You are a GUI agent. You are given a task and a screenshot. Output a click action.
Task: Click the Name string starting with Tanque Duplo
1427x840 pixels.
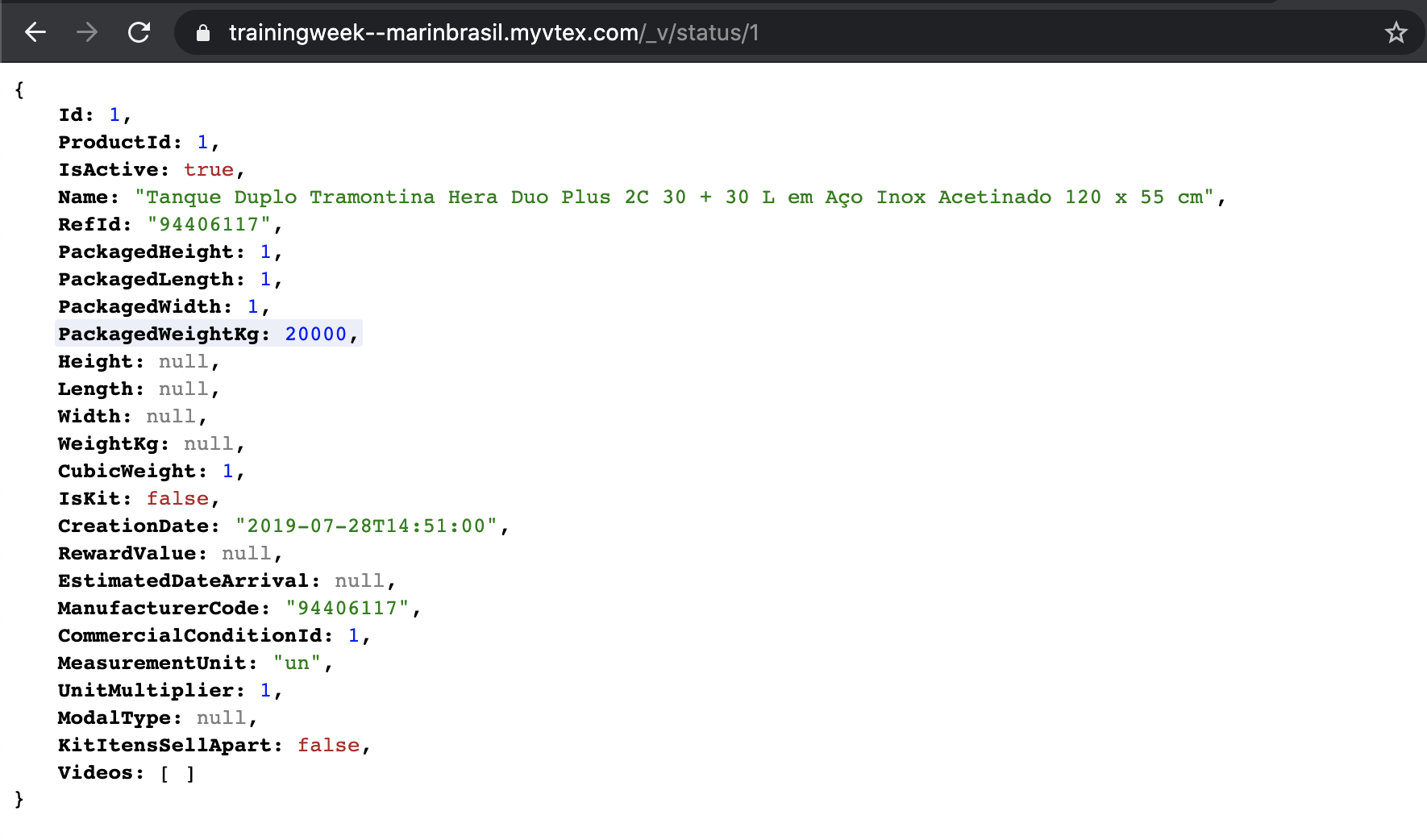pyautogui.click(x=676, y=198)
